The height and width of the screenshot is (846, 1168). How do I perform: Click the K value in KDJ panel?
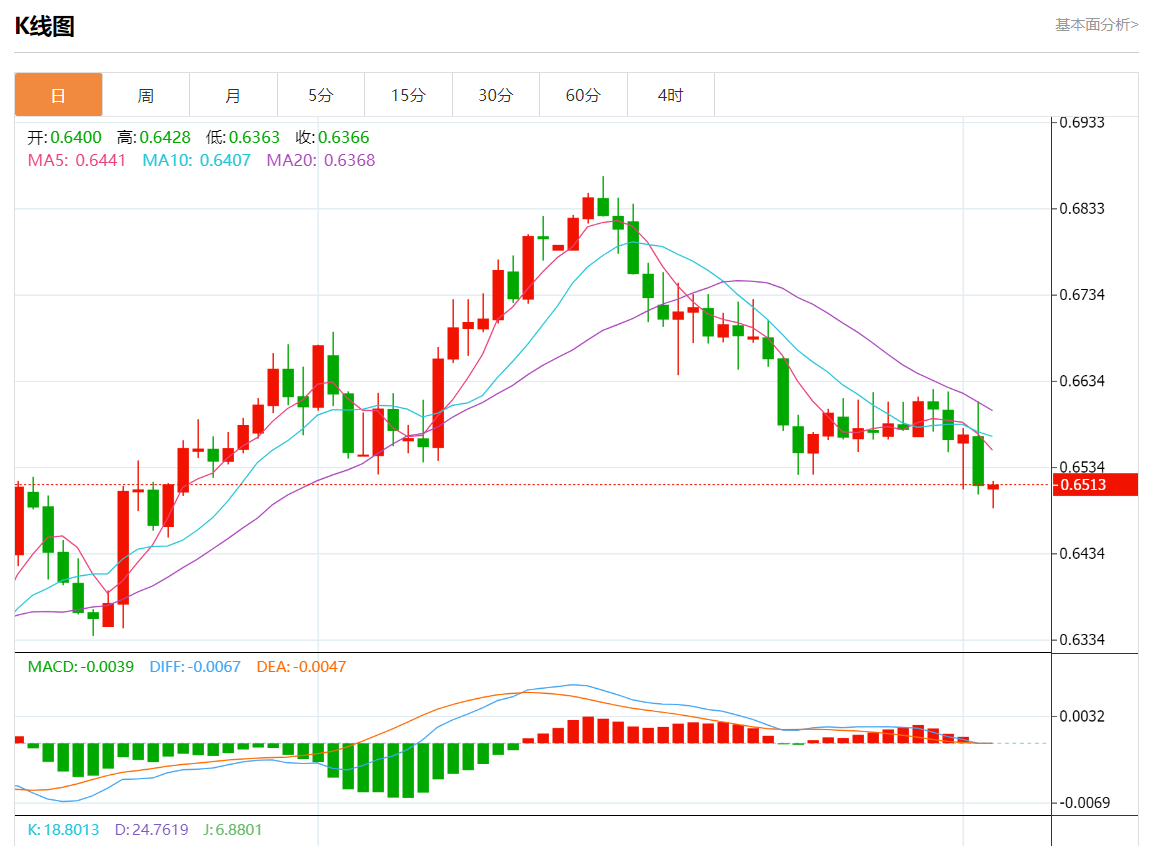tap(63, 830)
